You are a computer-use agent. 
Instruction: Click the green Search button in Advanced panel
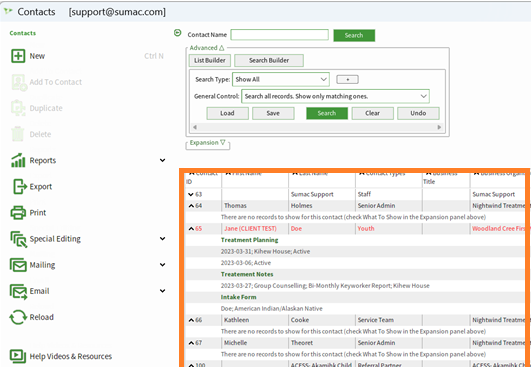click(x=327, y=113)
